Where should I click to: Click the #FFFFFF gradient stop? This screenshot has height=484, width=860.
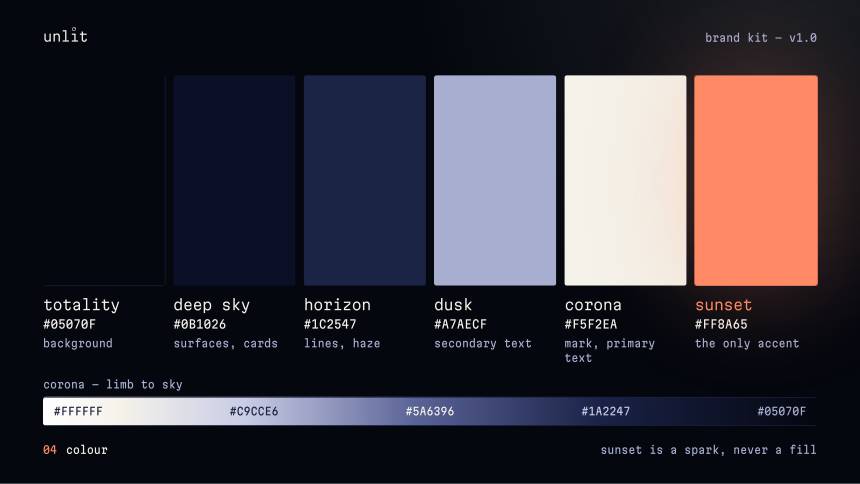[78, 412]
